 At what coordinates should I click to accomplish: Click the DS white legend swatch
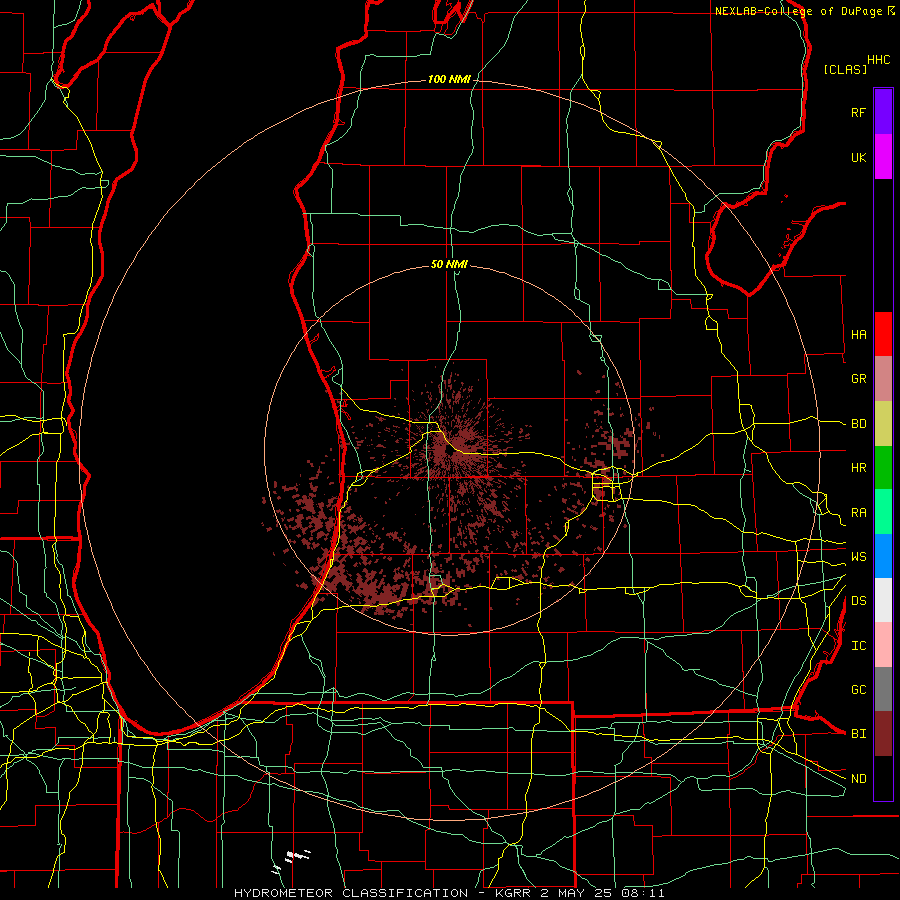[883, 600]
